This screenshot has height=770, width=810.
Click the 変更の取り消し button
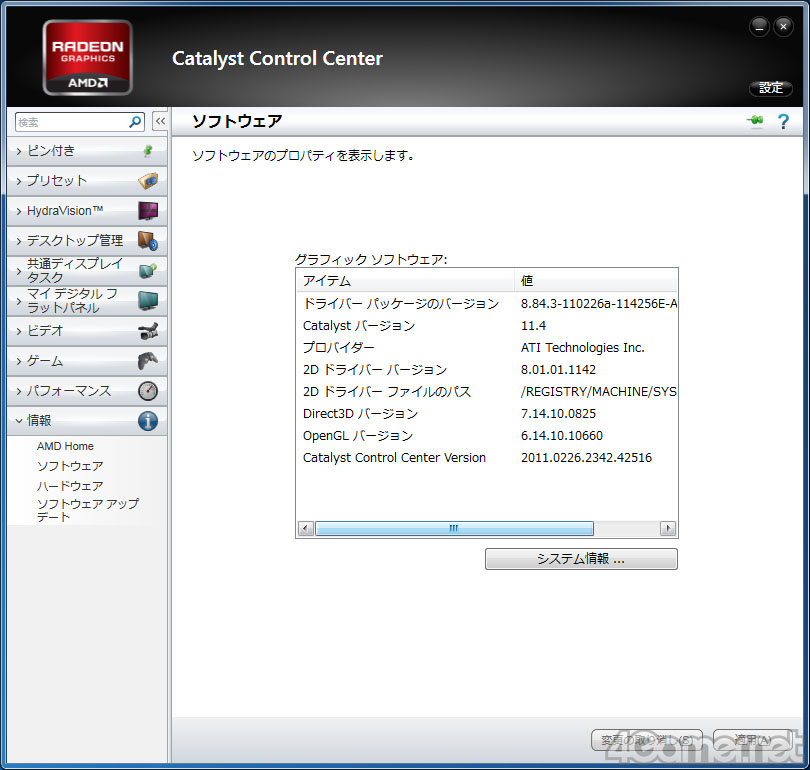[x=647, y=740]
